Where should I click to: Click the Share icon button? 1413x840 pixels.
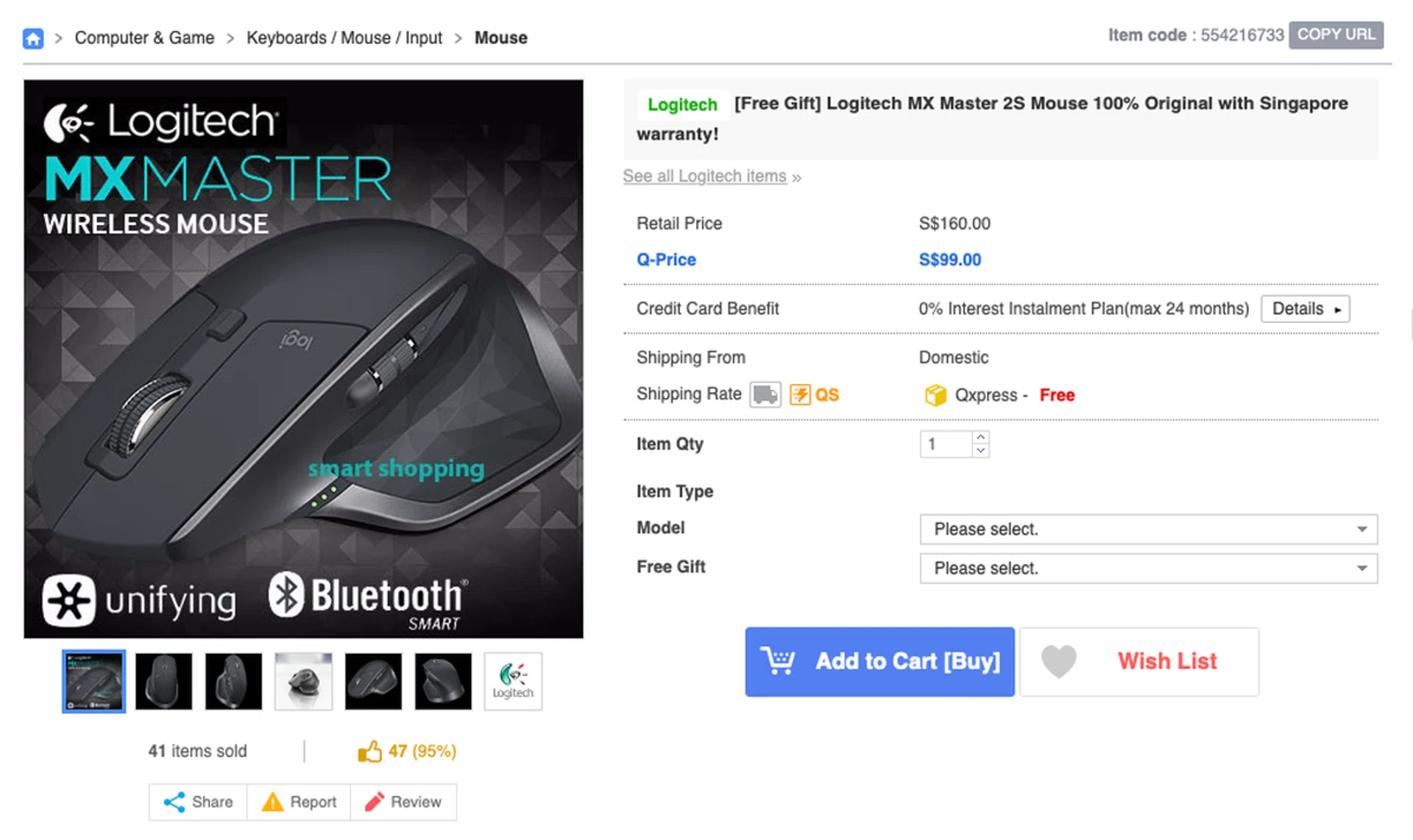(174, 802)
